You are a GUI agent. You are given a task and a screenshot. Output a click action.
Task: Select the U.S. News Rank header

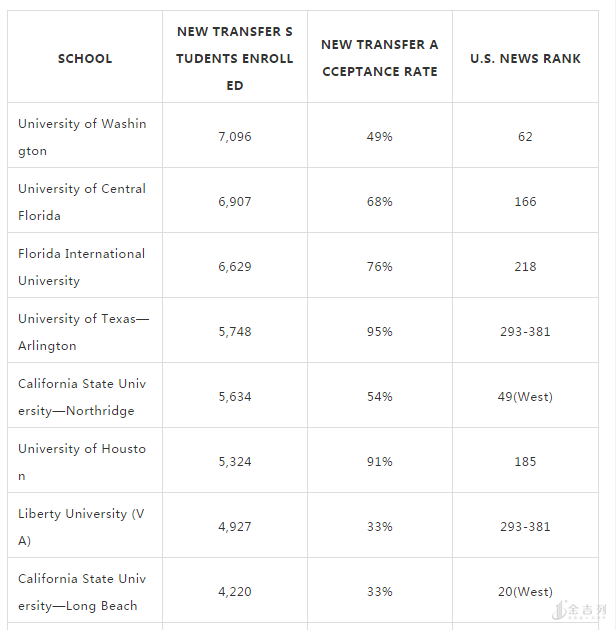click(x=525, y=59)
